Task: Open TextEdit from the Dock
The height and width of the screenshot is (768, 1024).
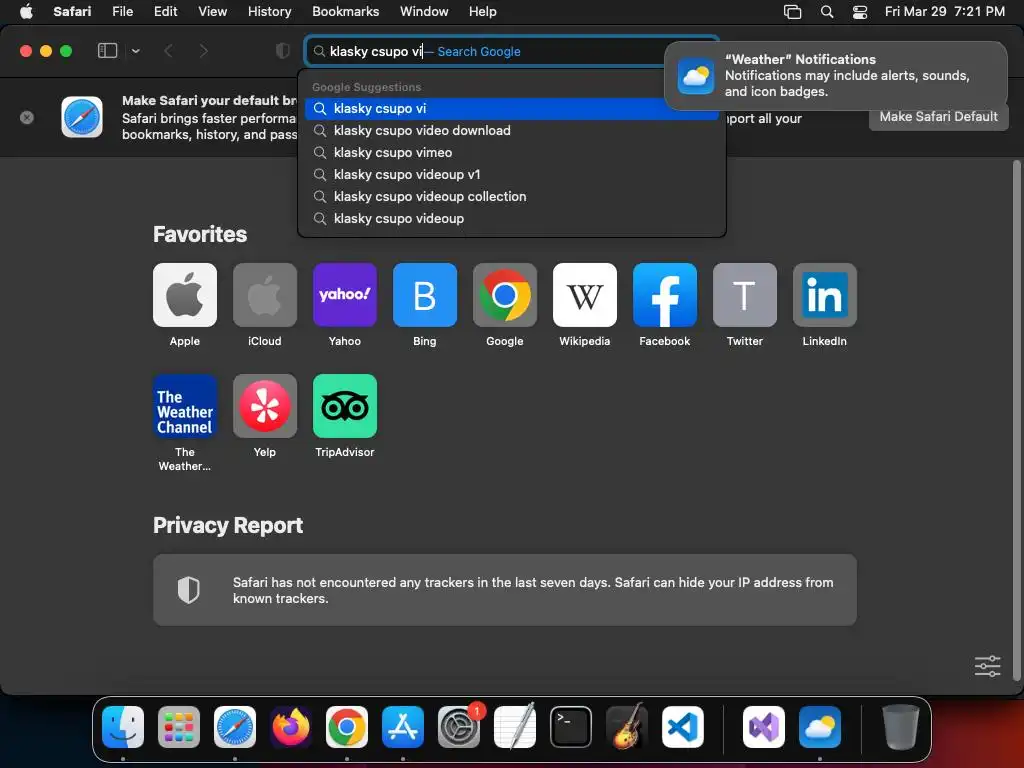Action: point(515,727)
